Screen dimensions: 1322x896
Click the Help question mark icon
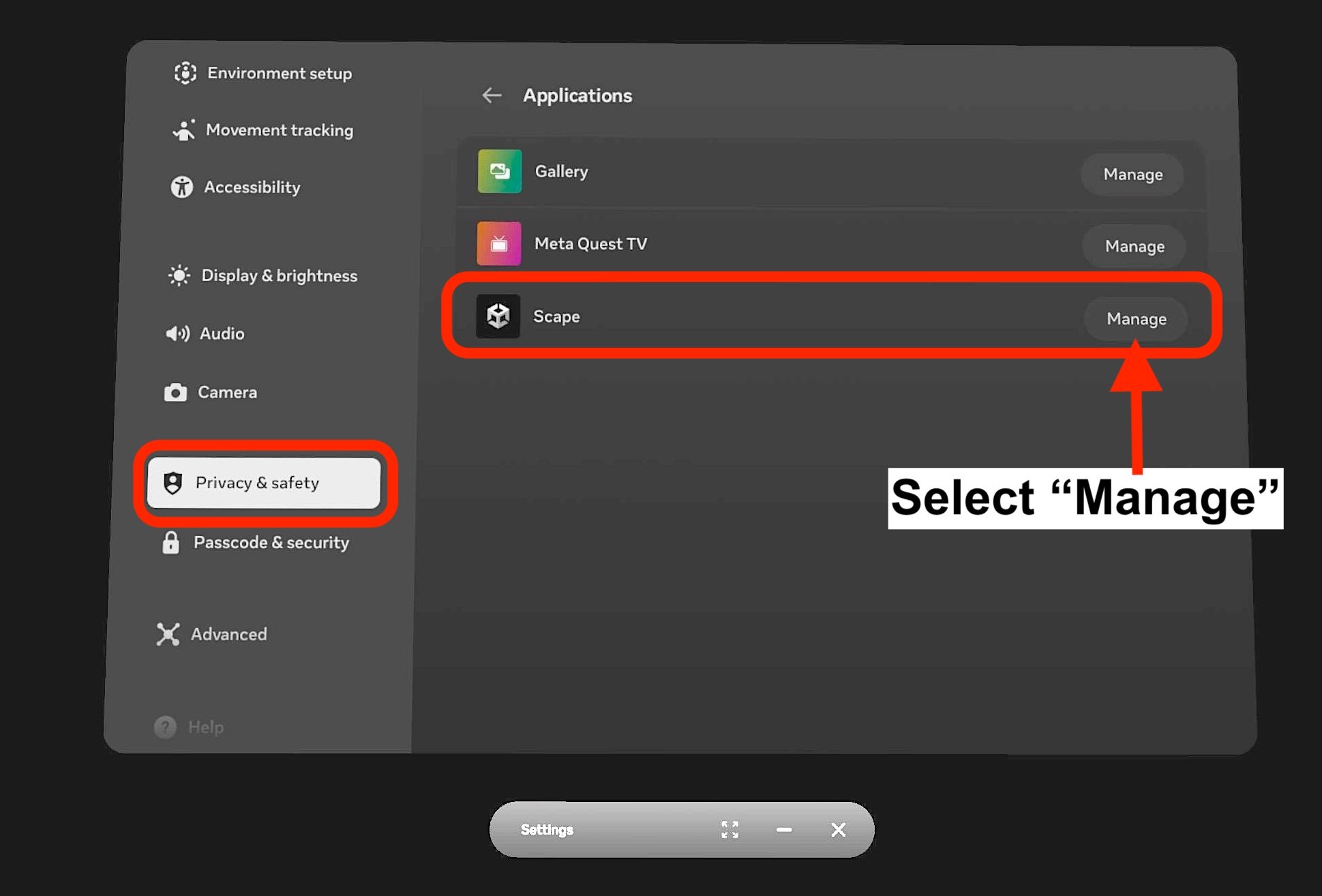point(165,727)
